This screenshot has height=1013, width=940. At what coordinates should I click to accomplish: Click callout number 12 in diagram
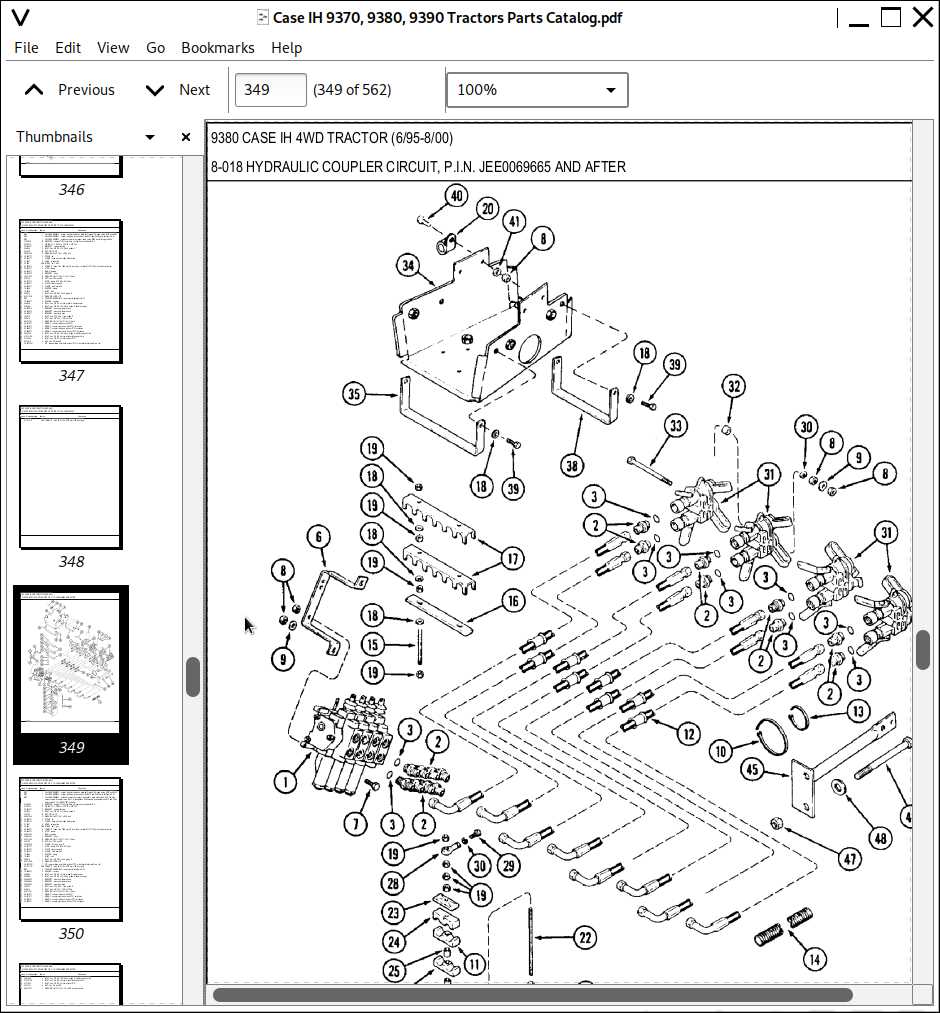(689, 734)
